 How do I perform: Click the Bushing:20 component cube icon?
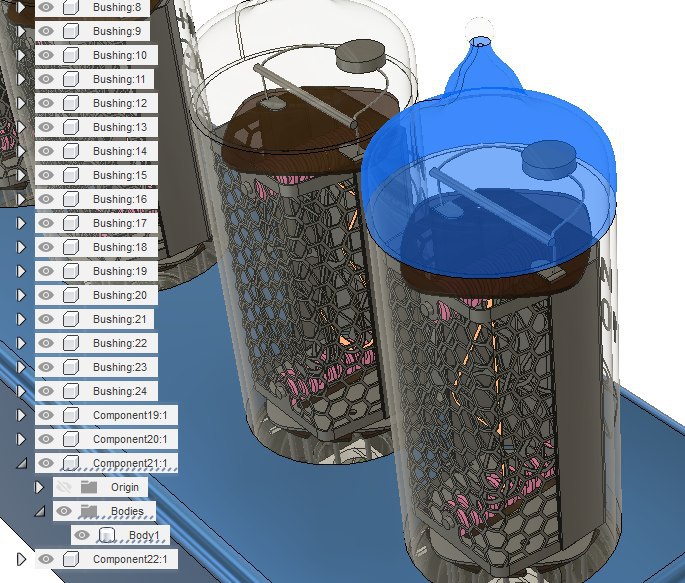71,295
